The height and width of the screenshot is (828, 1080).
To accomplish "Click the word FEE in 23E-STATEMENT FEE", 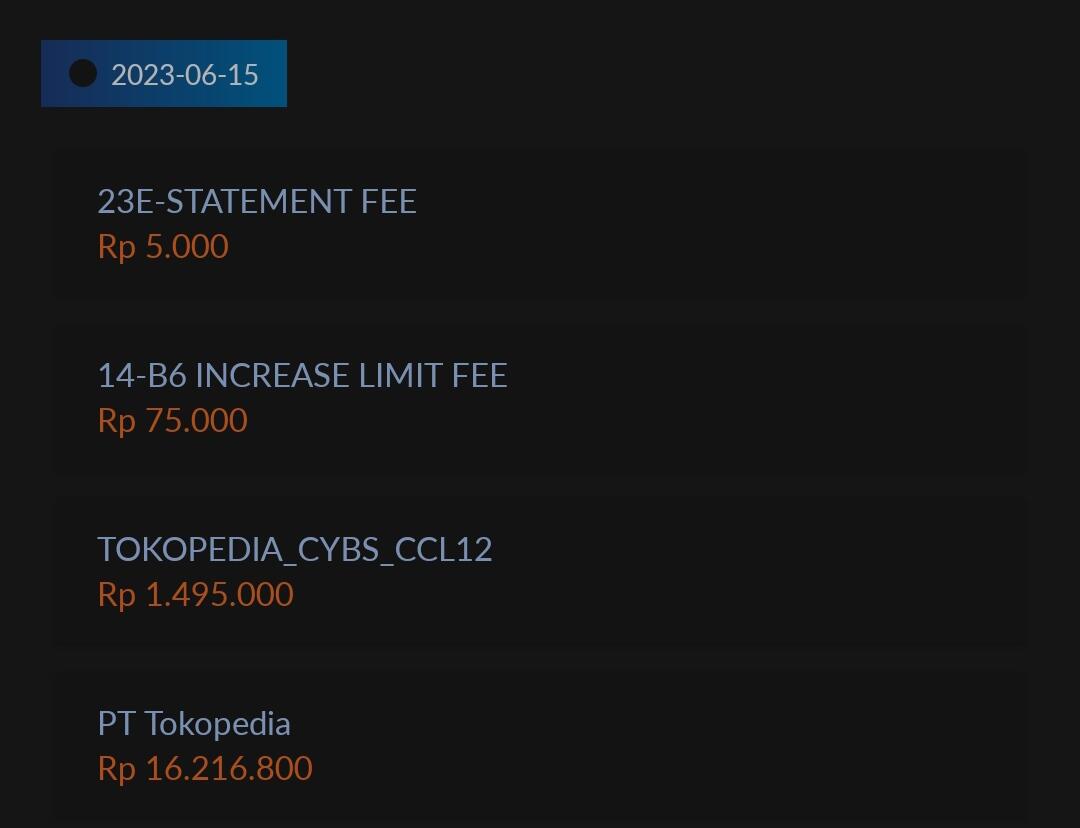I will tap(389, 201).
